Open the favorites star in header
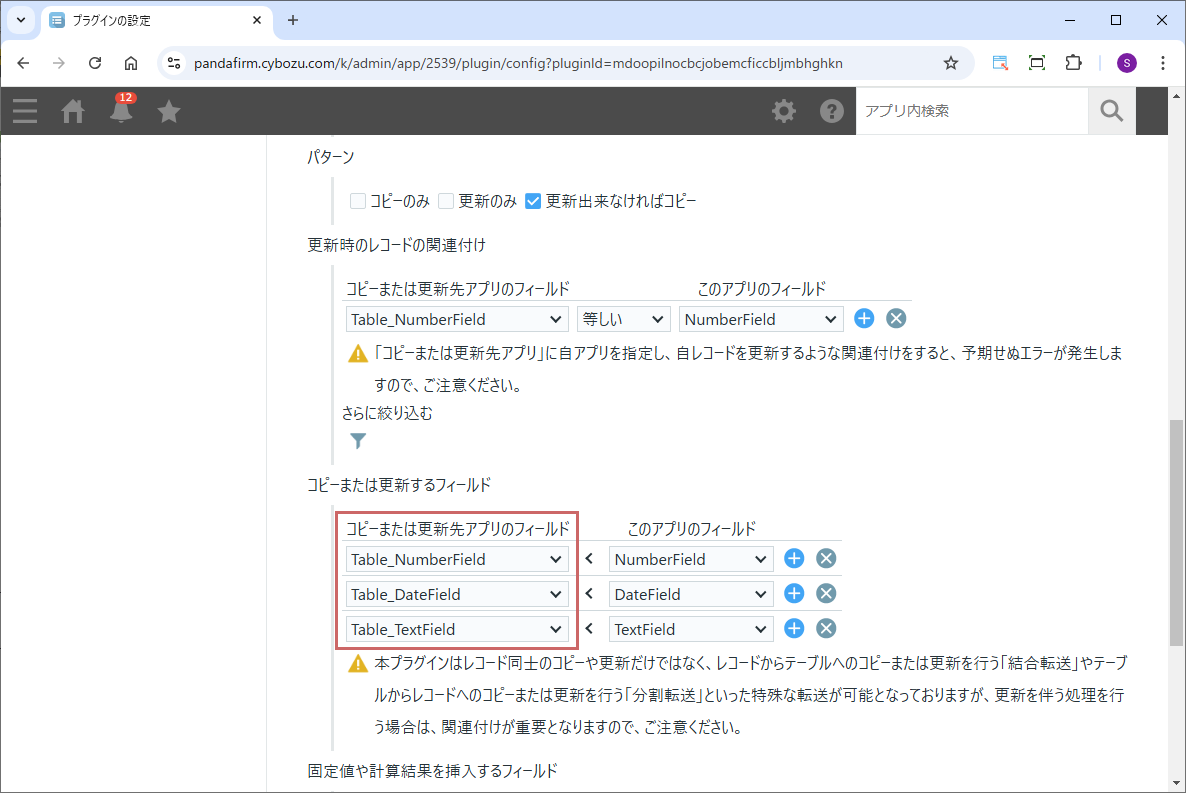This screenshot has height=793, width=1186. coord(169,111)
